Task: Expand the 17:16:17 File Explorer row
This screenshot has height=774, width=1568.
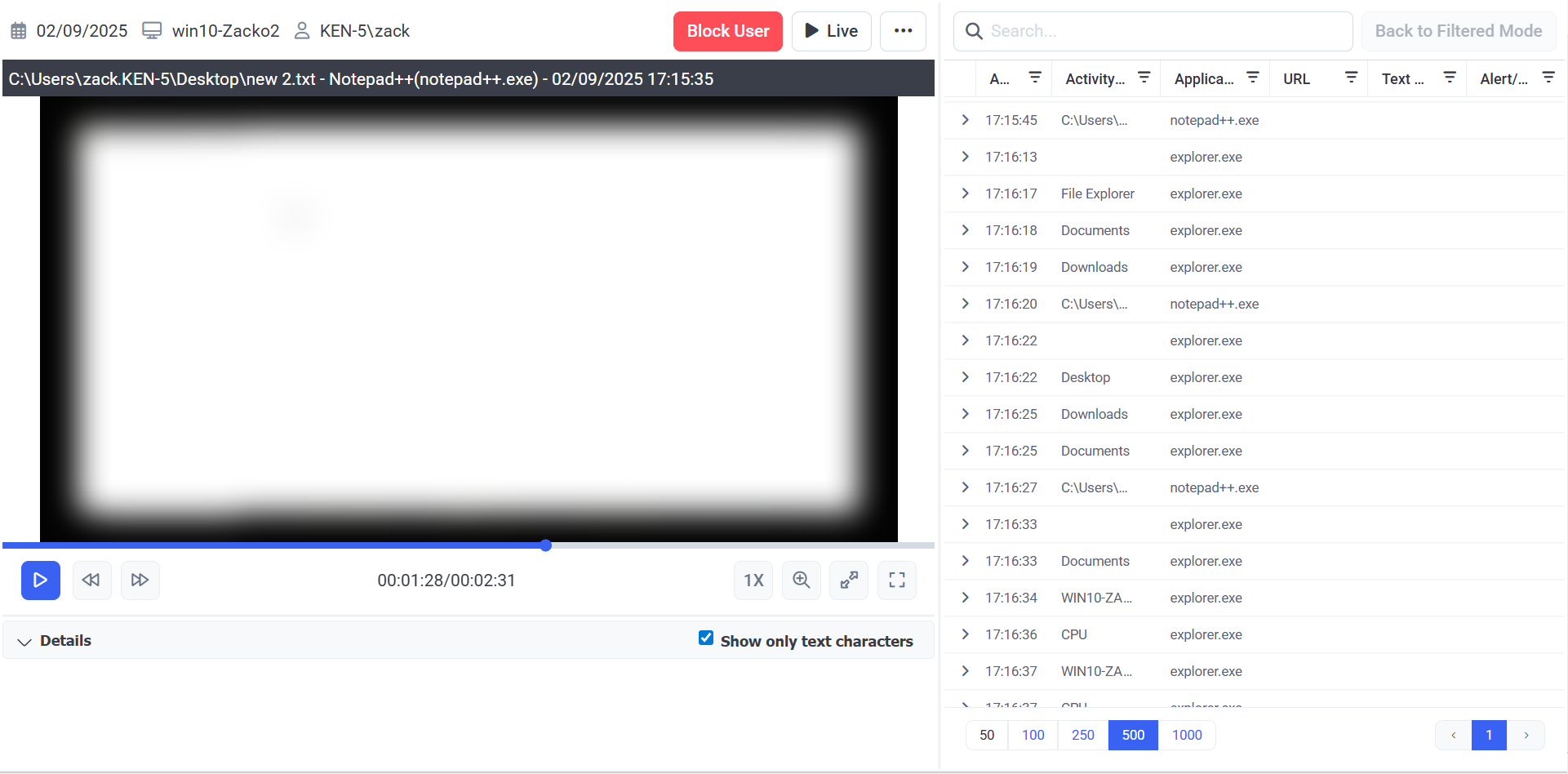Action: point(966,193)
